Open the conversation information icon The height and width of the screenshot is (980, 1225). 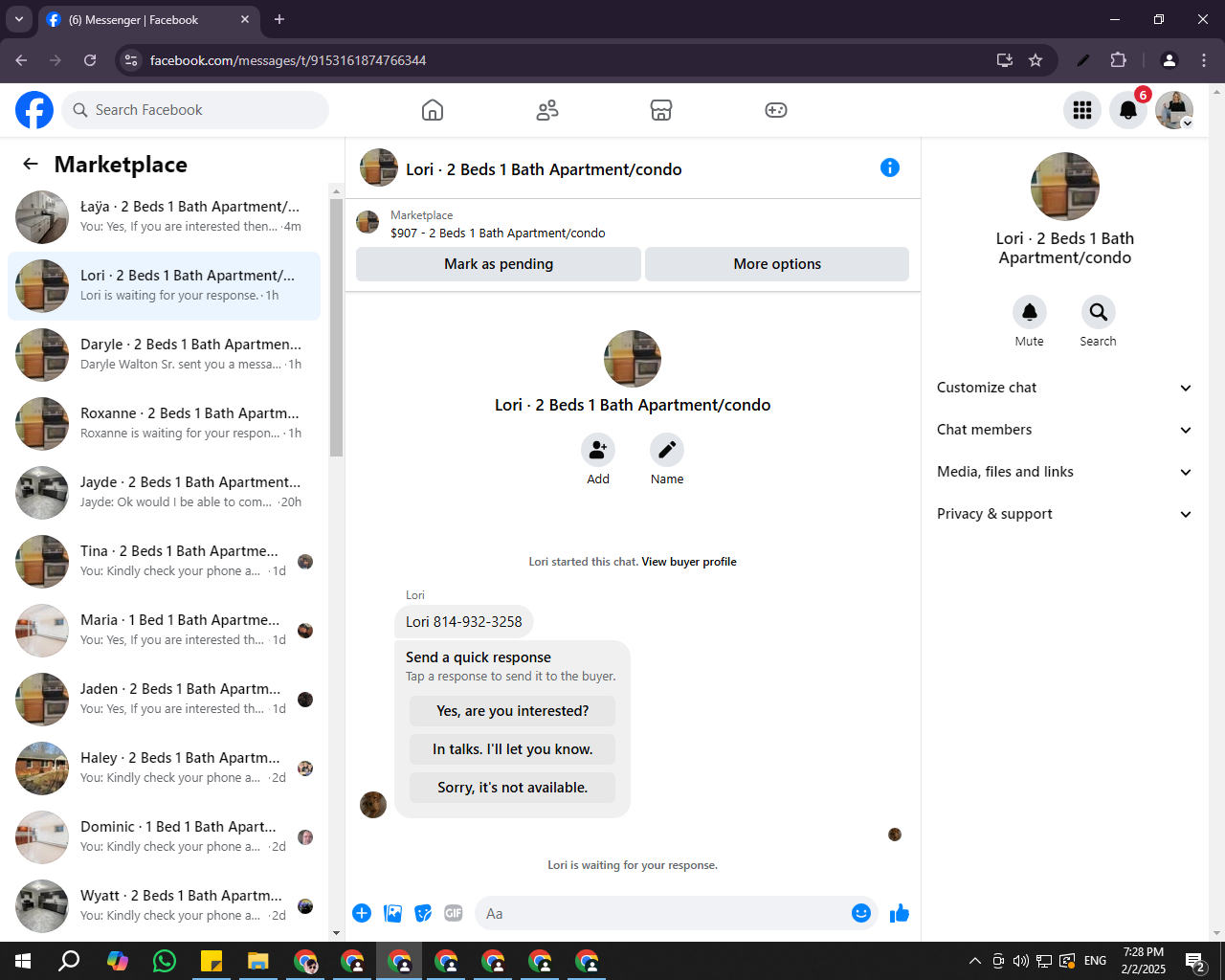[x=890, y=167]
